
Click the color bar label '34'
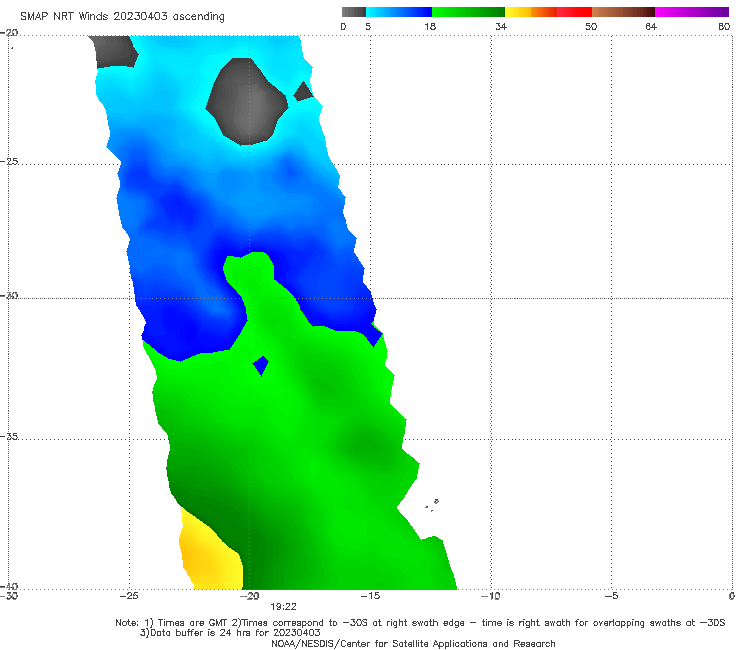click(x=501, y=26)
